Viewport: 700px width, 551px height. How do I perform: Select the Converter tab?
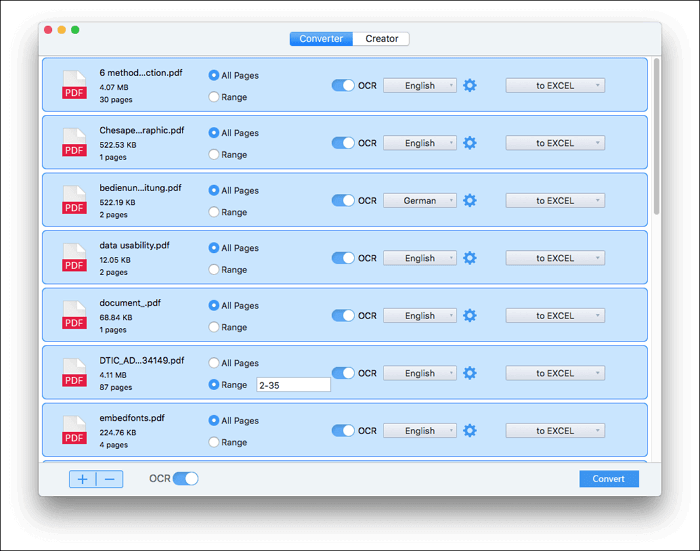[321, 39]
